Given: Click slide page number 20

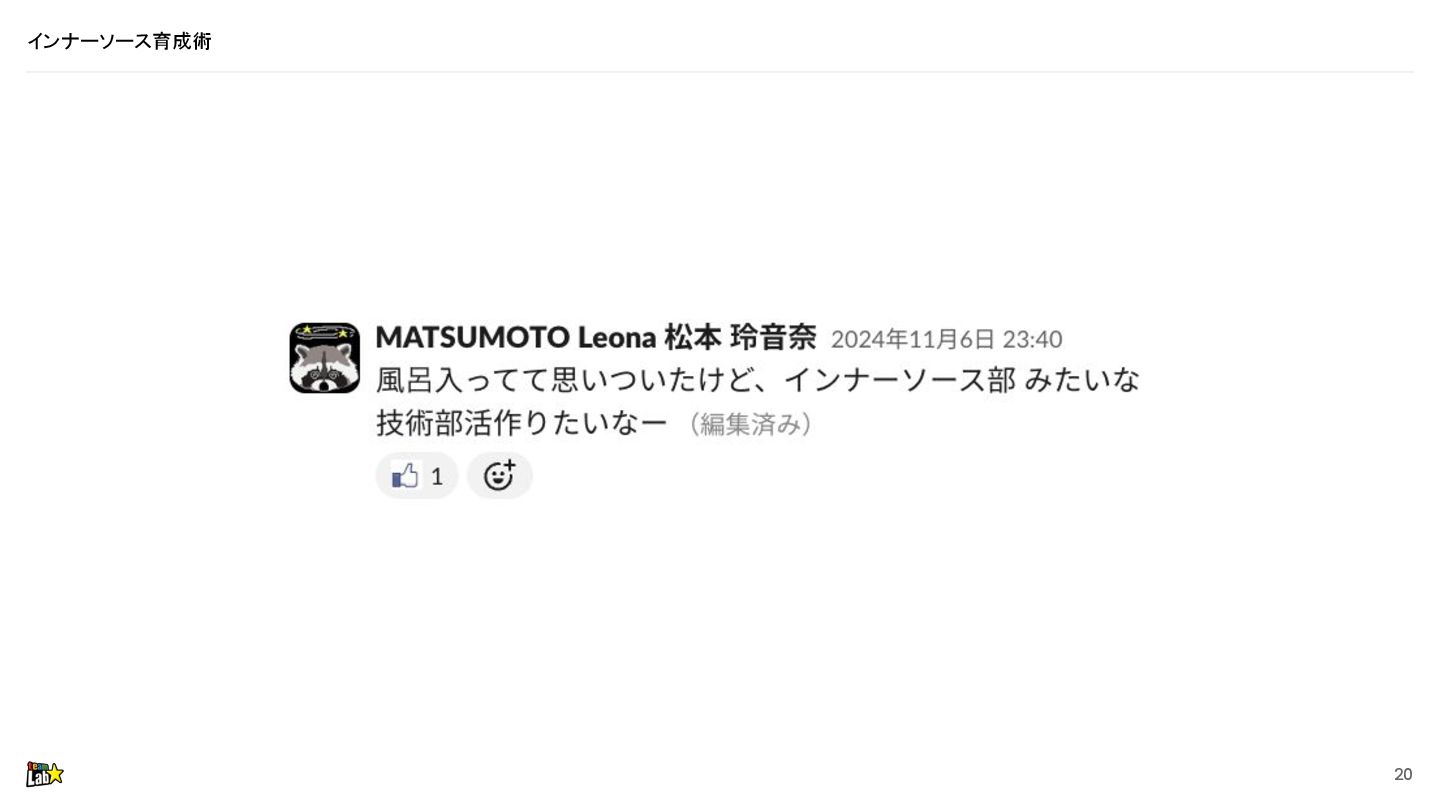Looking at the screenshot, I should pos(1403,774).
